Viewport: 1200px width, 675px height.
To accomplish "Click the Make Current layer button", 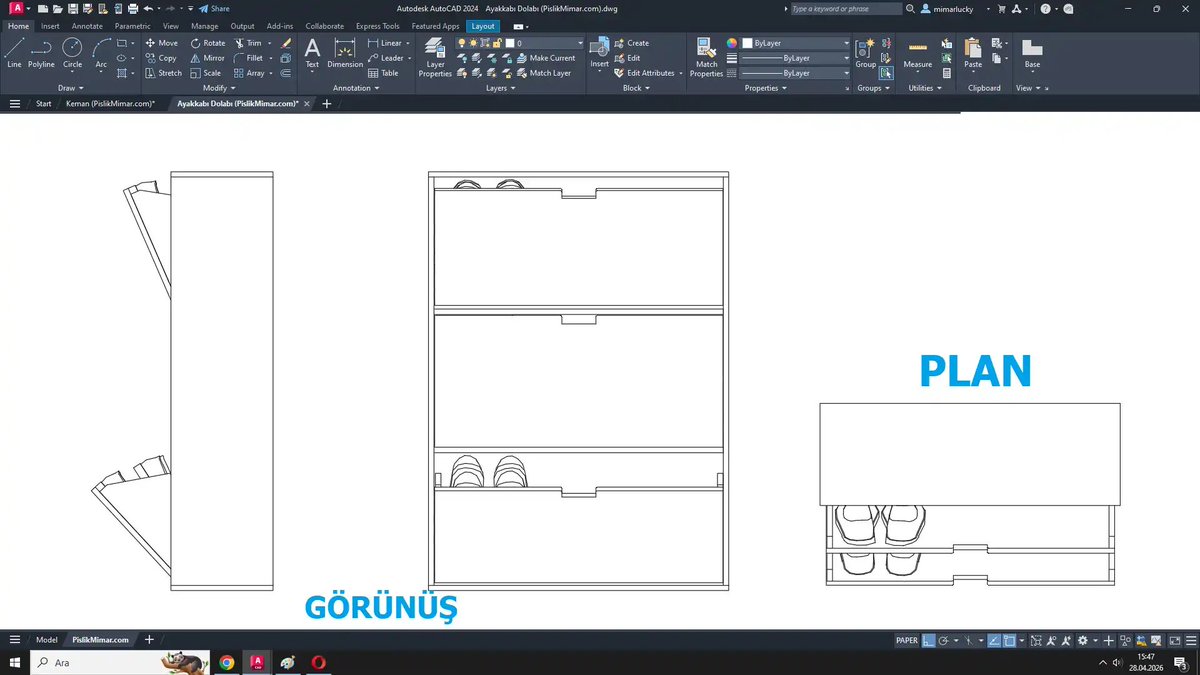I will click(549, 57).
